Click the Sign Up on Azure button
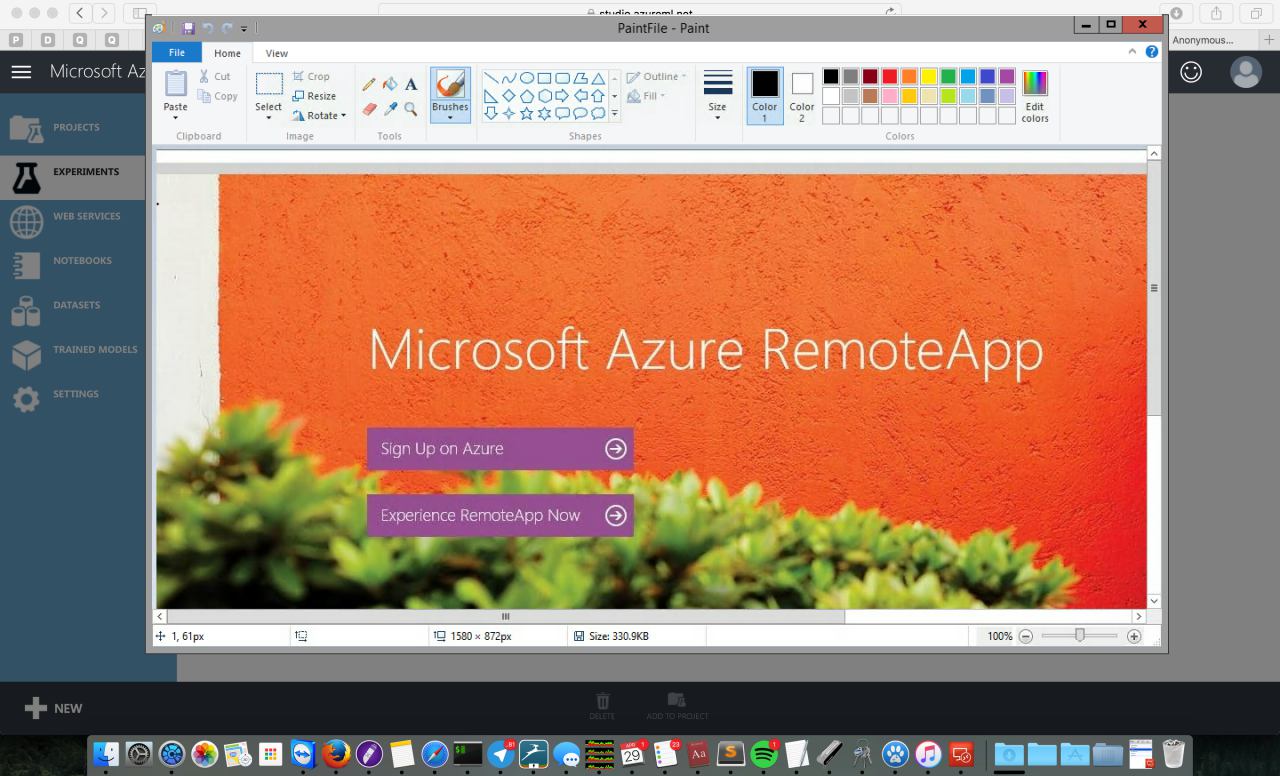 [x=500, y=449]
